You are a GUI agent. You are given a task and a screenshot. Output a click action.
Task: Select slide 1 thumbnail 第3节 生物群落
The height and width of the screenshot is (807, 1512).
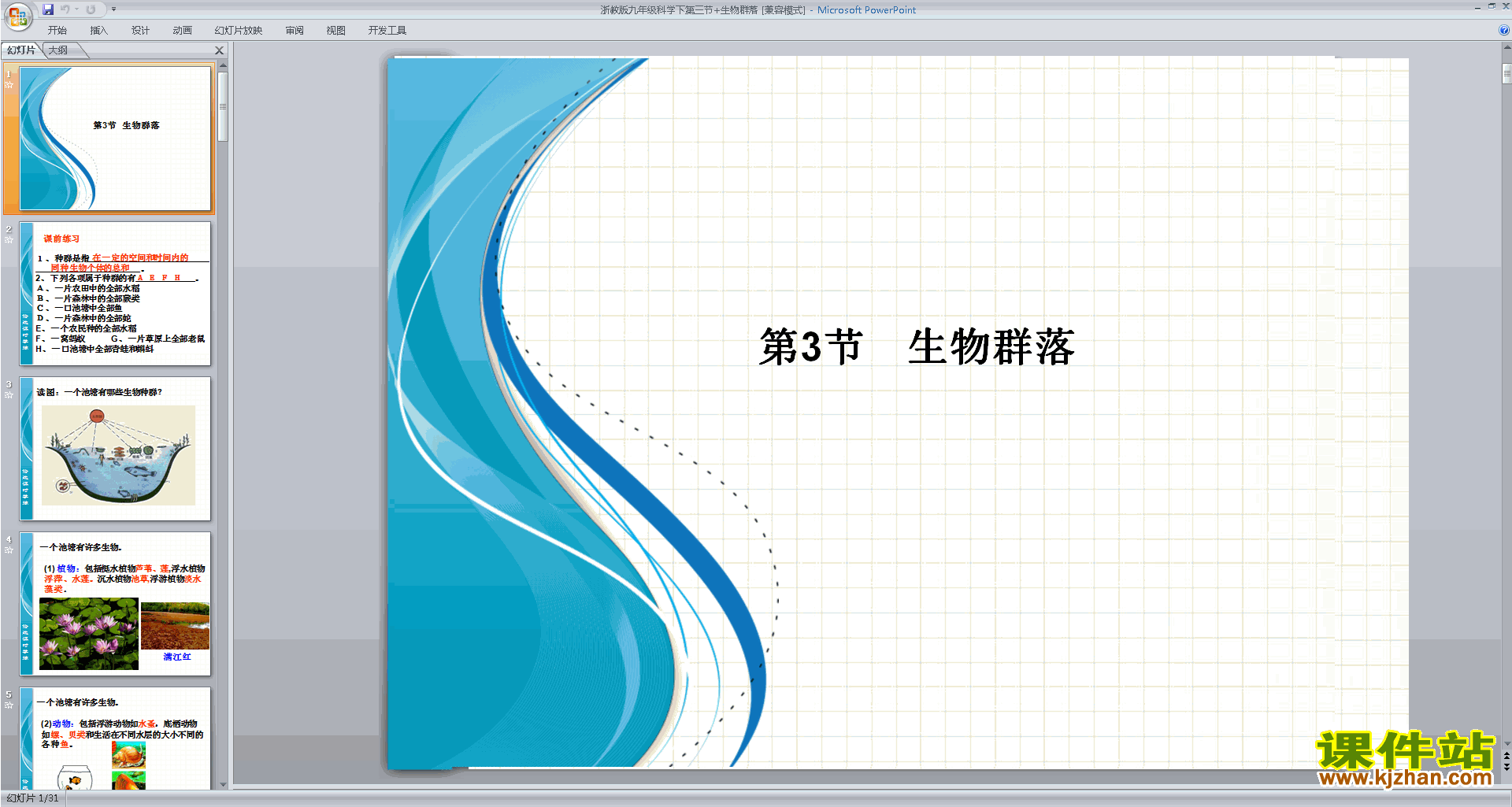pos(115,138)
